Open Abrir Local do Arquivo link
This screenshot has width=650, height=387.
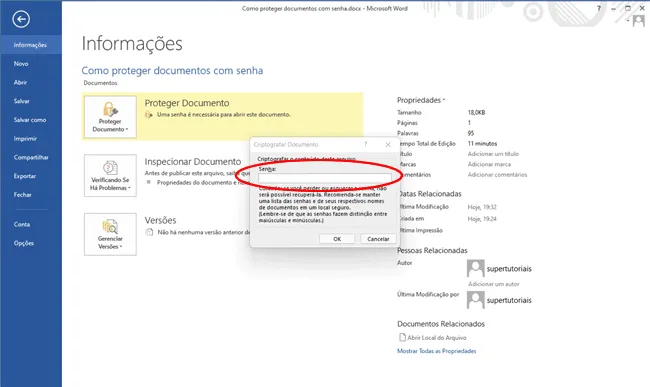437,338
